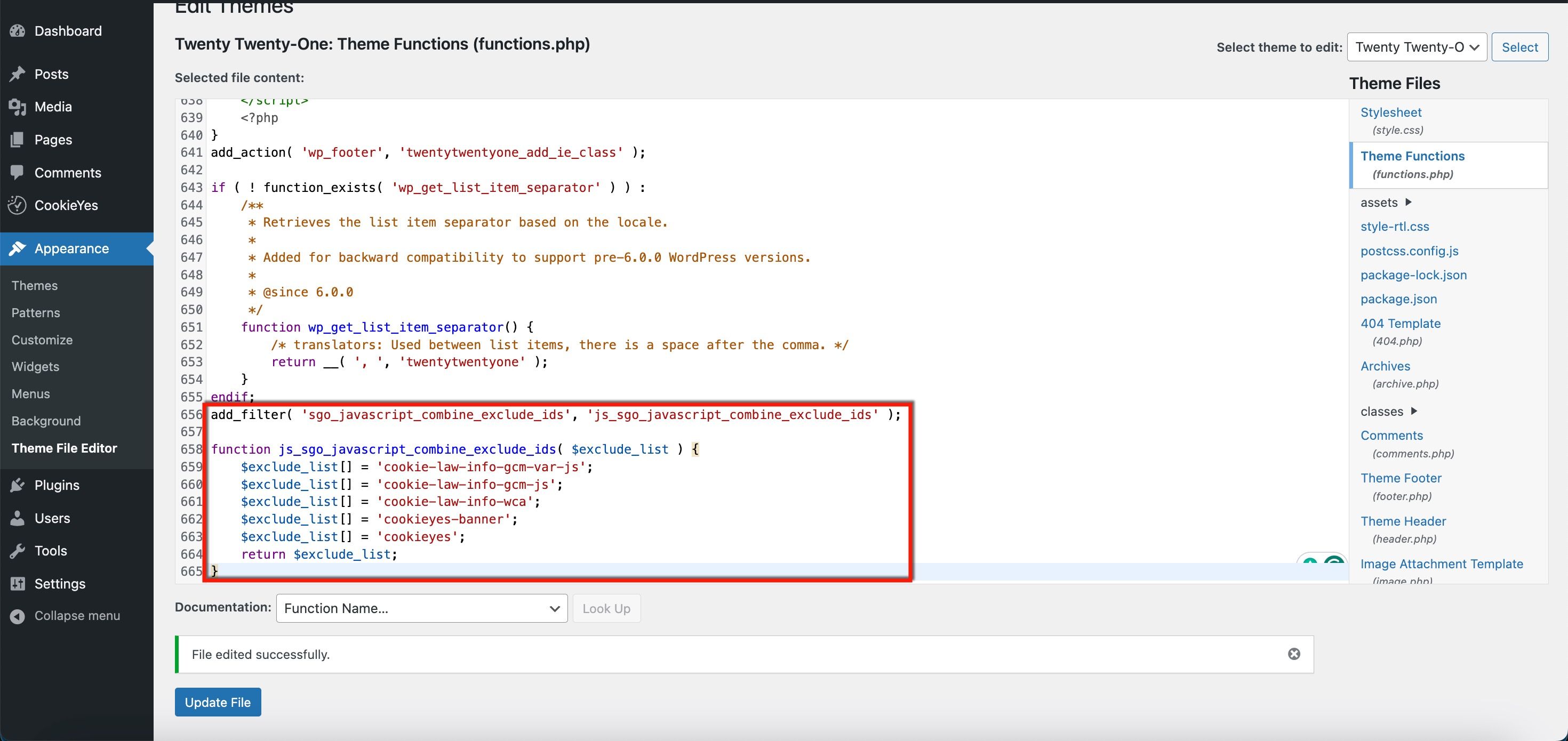Click the Pages document icon

(18, 140)
